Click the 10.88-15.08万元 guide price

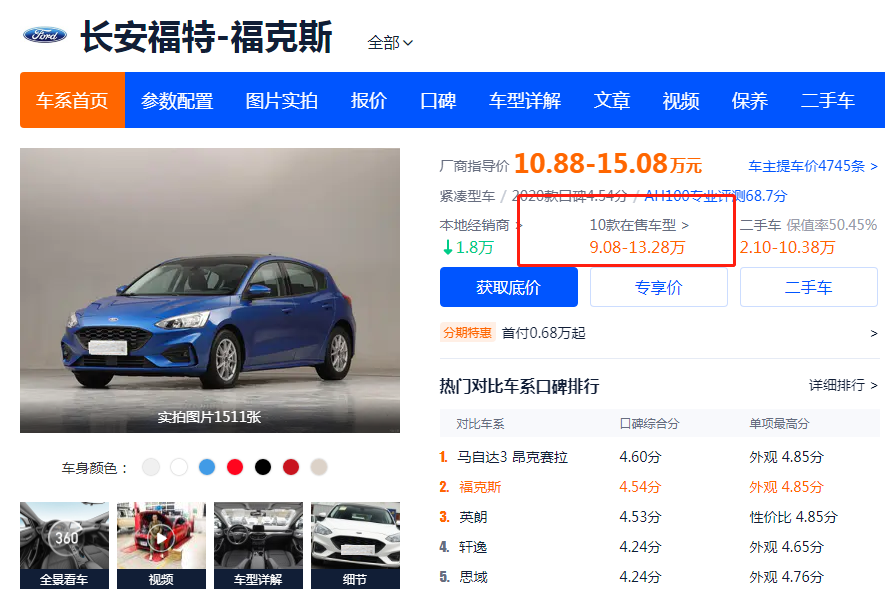(x=608, y=164)
